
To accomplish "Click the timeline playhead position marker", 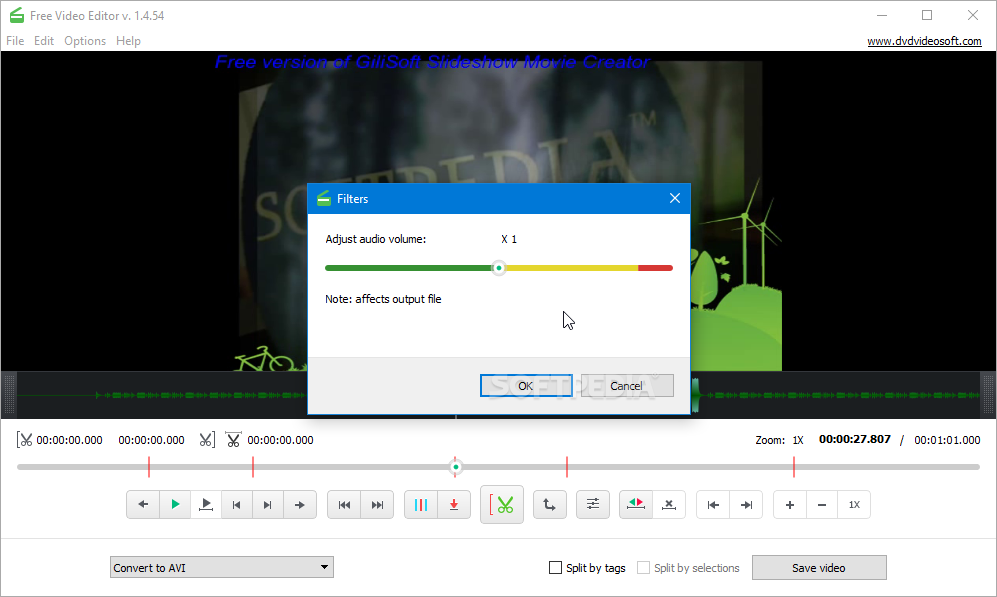I will point(455,467).
